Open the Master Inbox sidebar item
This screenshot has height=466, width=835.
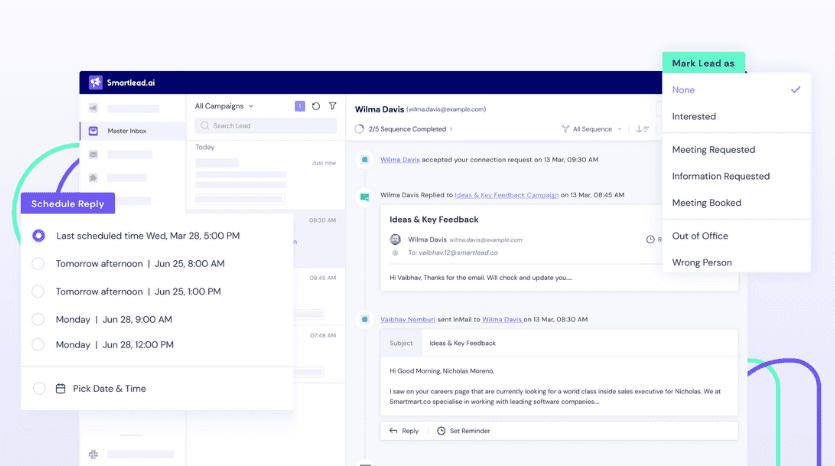point(133,130)
